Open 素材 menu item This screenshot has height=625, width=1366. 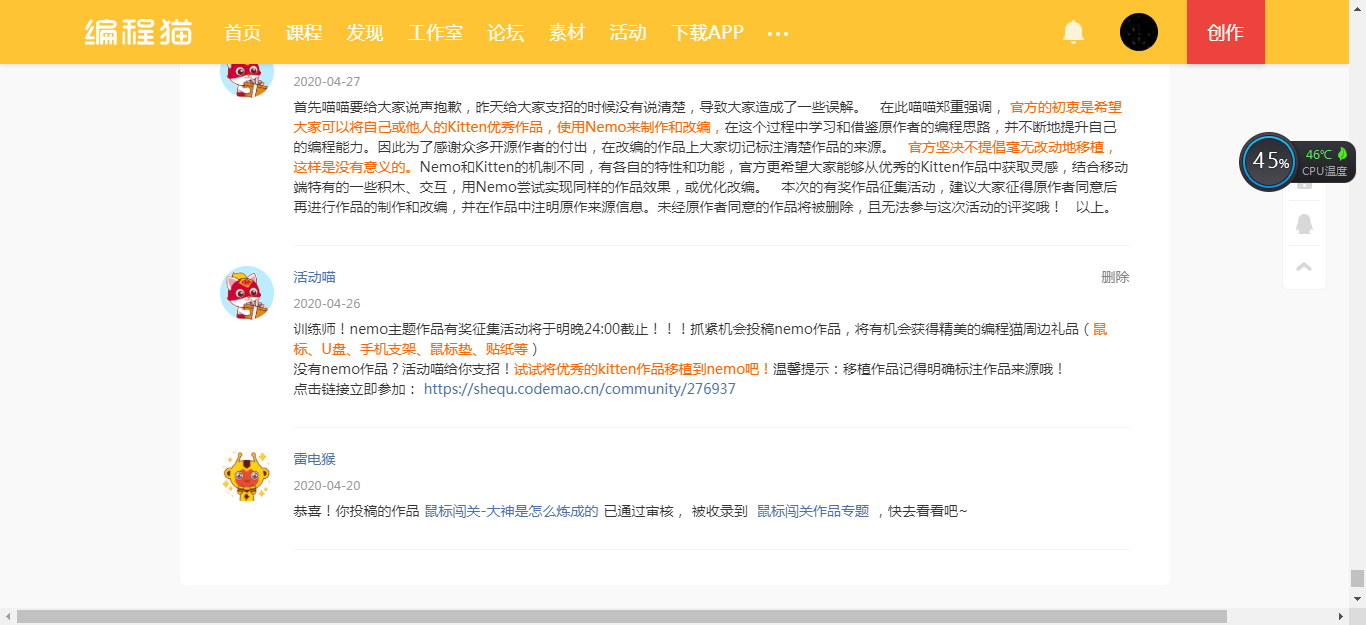(567, 32)
